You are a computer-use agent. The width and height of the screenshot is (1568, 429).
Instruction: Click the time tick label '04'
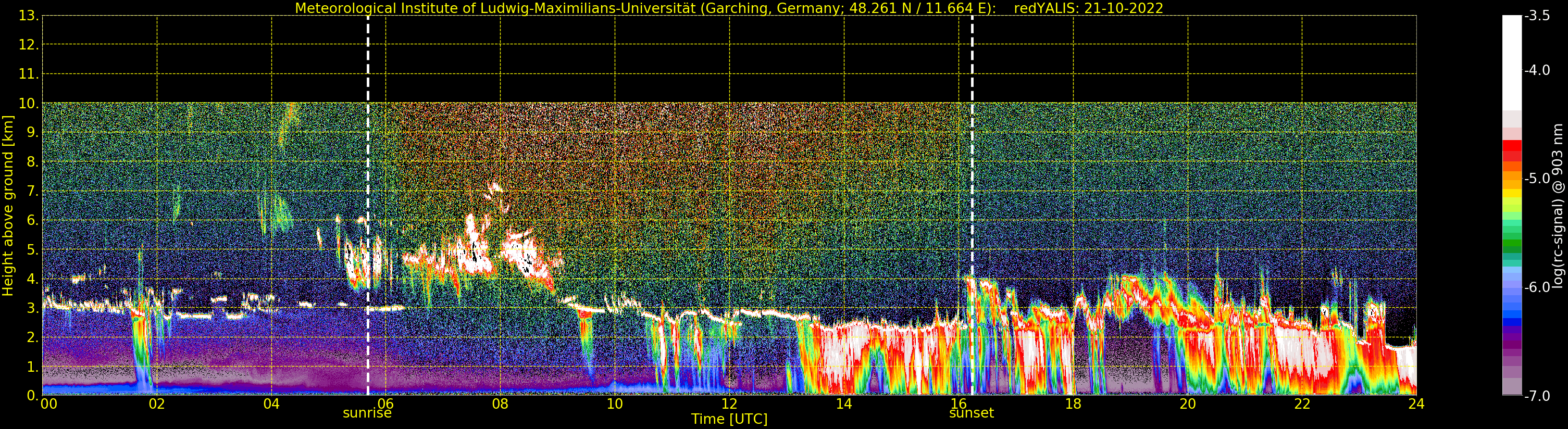pos(271,404)
